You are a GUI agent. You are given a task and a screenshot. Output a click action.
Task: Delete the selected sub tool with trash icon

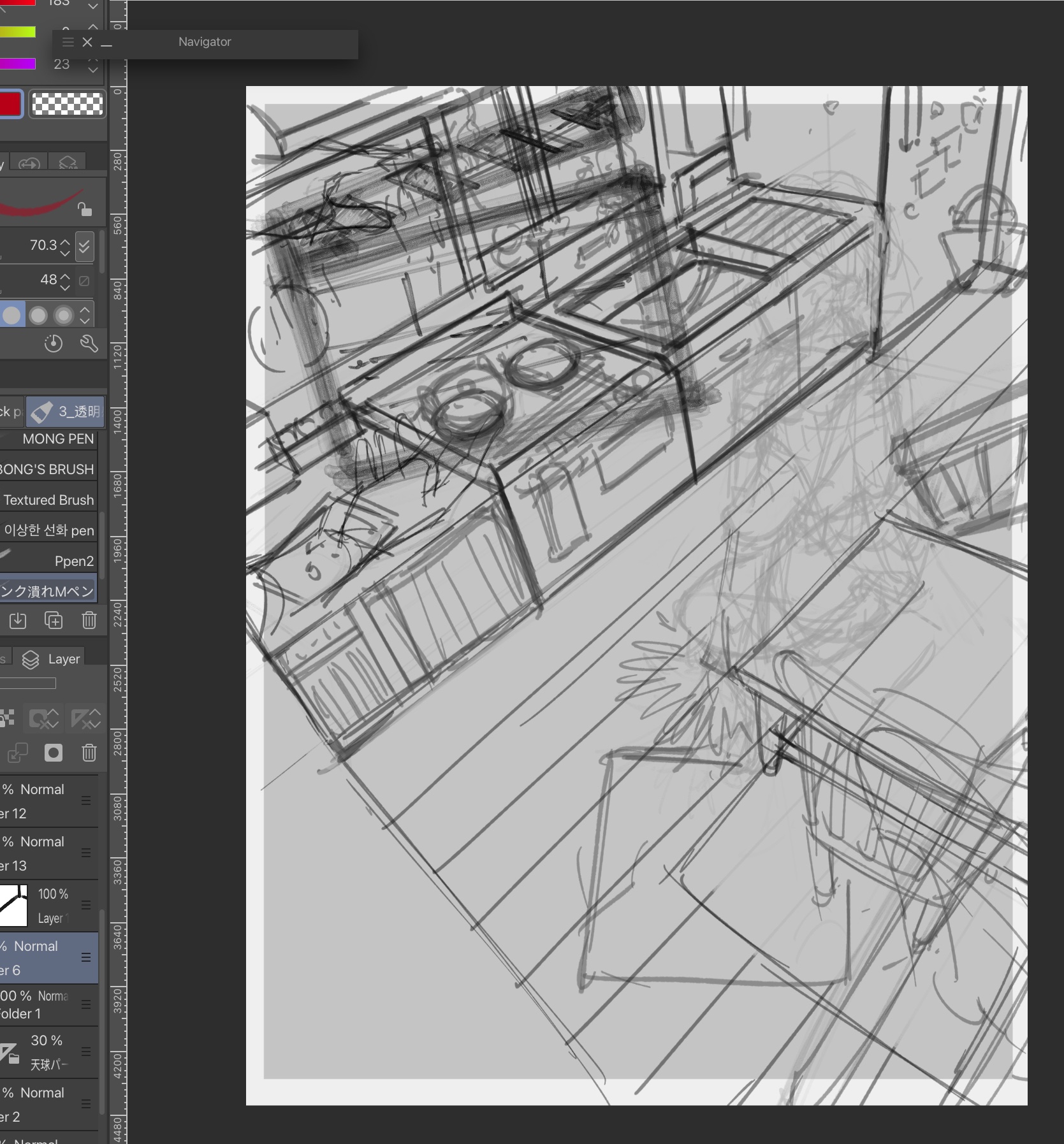click(x=89, y=620)
